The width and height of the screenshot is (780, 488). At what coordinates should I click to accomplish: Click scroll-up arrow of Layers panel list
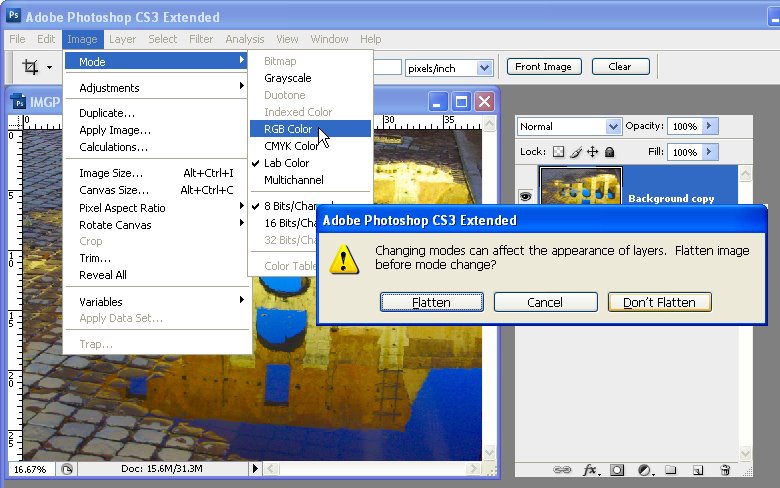coord(745,174)
